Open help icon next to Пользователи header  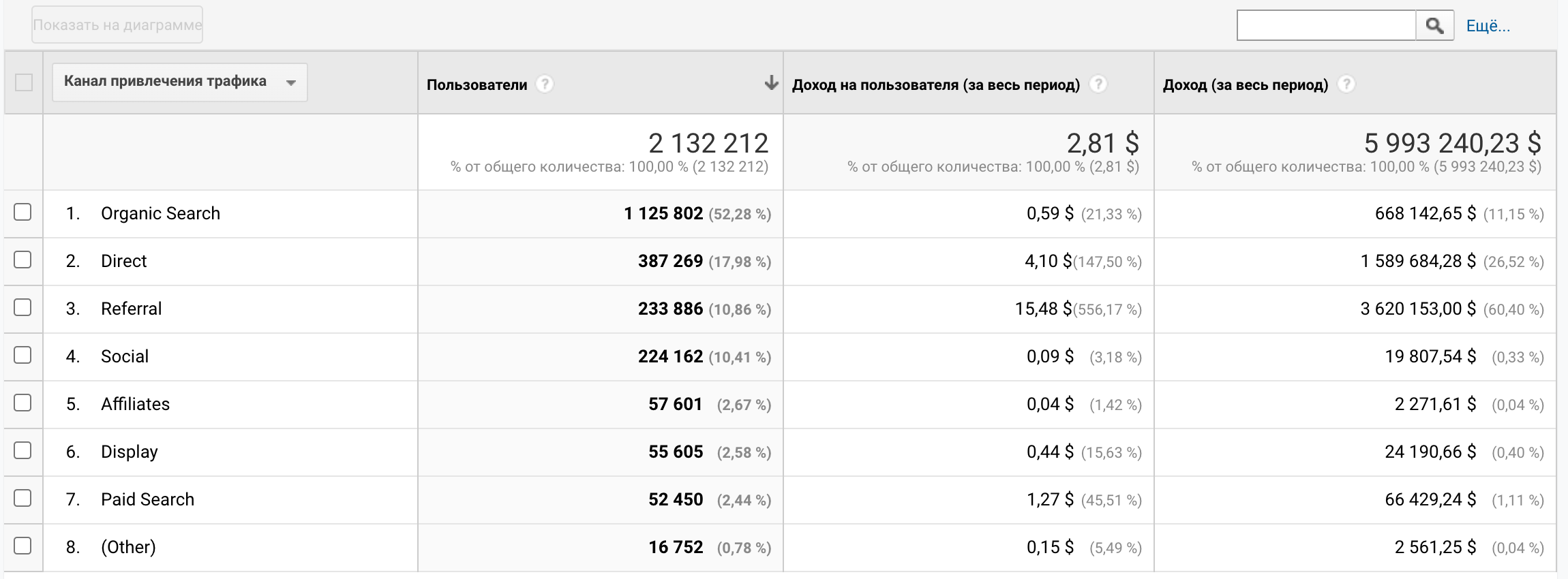(544, 84)
